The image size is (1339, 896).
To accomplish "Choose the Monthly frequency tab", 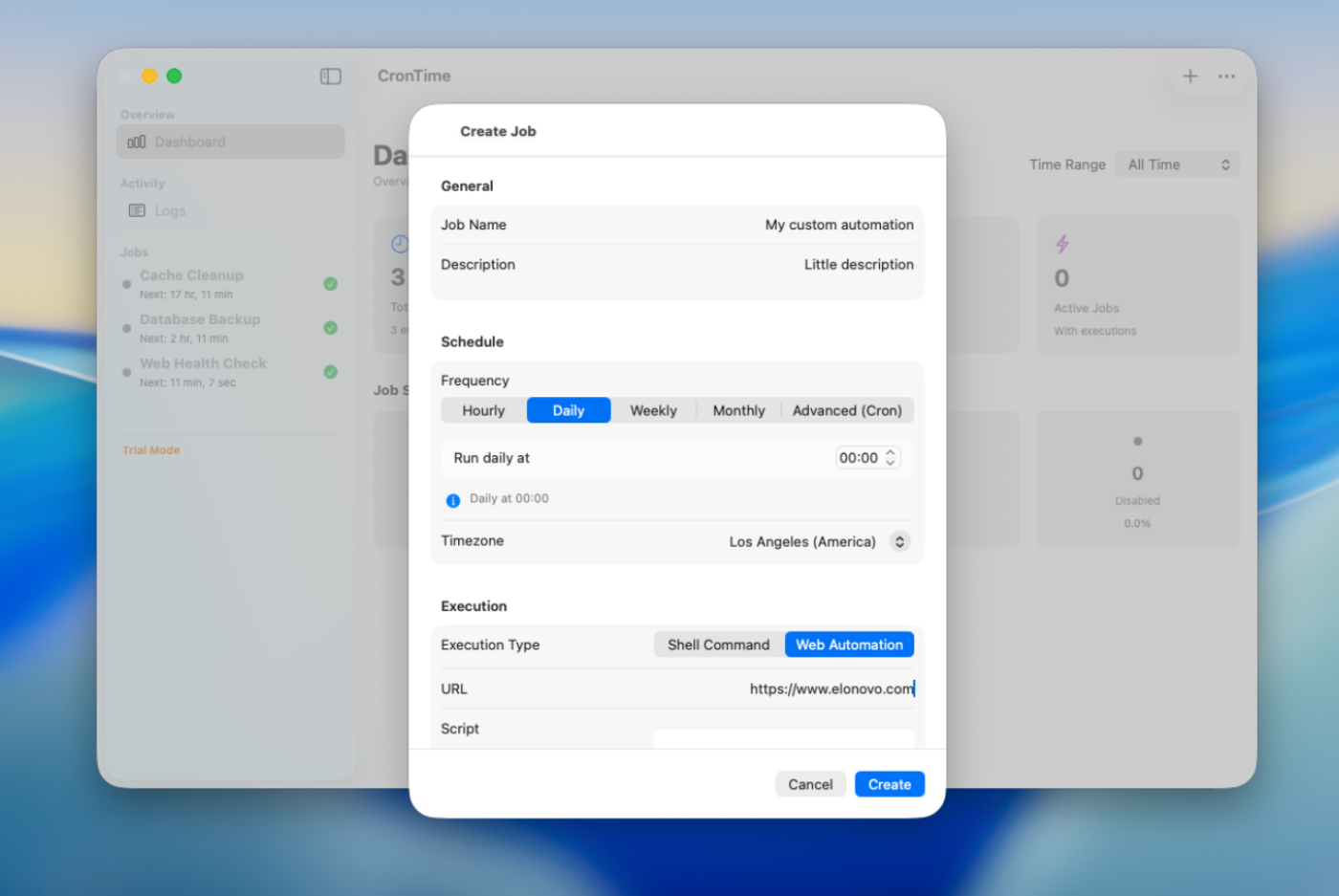I will point(738,411).
